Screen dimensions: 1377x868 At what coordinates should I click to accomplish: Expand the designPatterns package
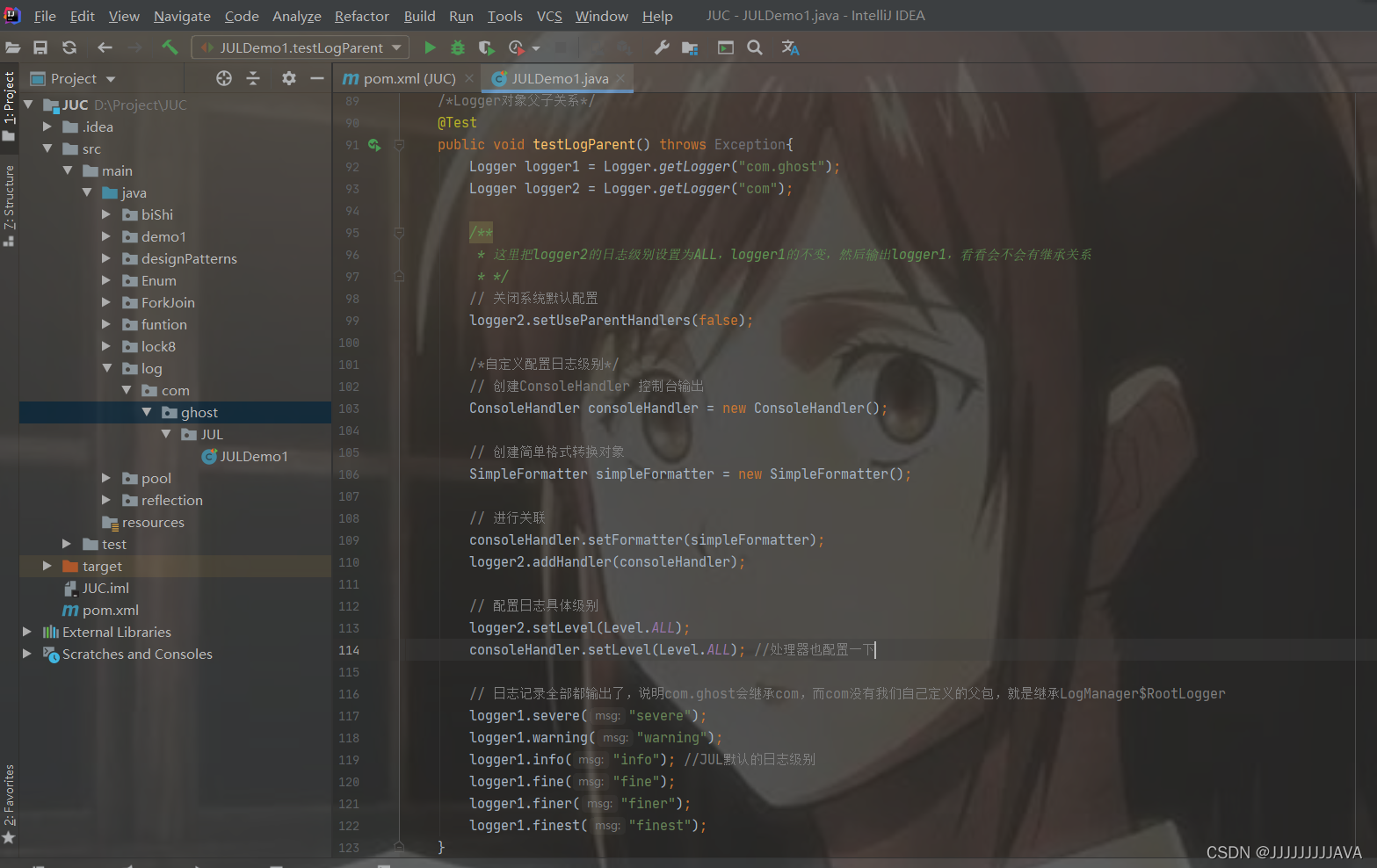106,258
